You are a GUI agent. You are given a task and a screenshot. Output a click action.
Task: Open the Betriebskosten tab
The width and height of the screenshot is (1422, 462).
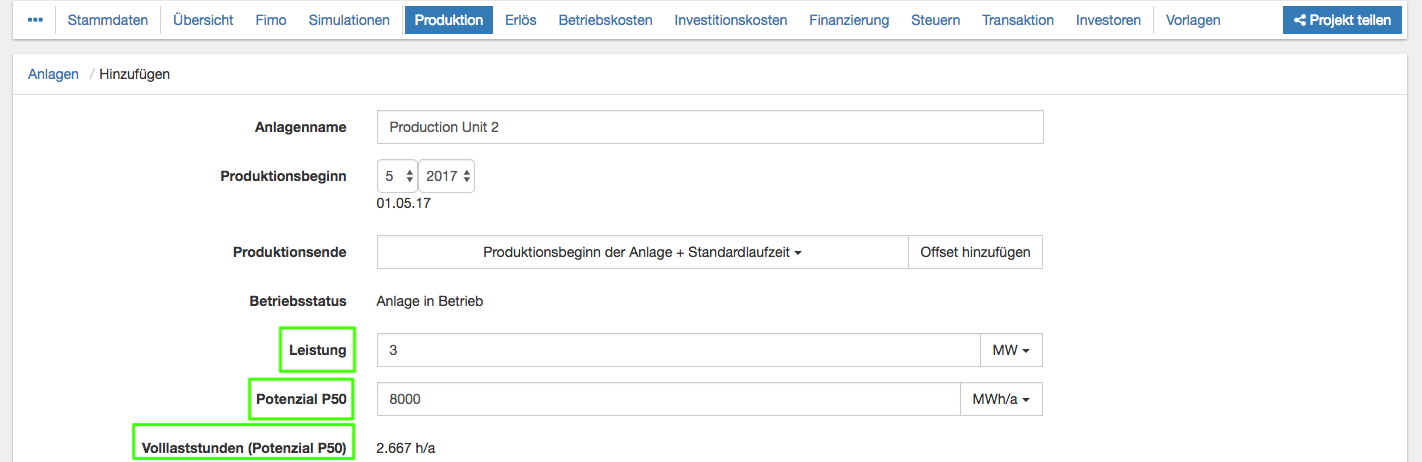click(605, 20)
